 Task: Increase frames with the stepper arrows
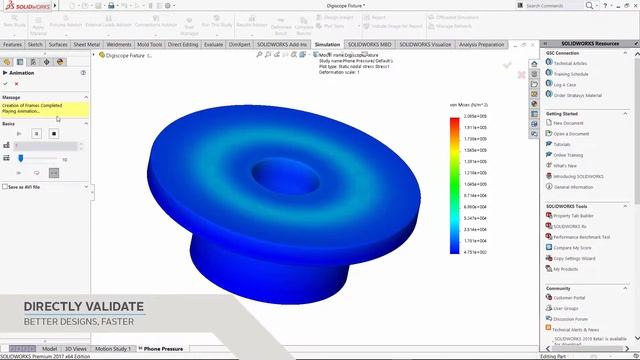[81, 144]
